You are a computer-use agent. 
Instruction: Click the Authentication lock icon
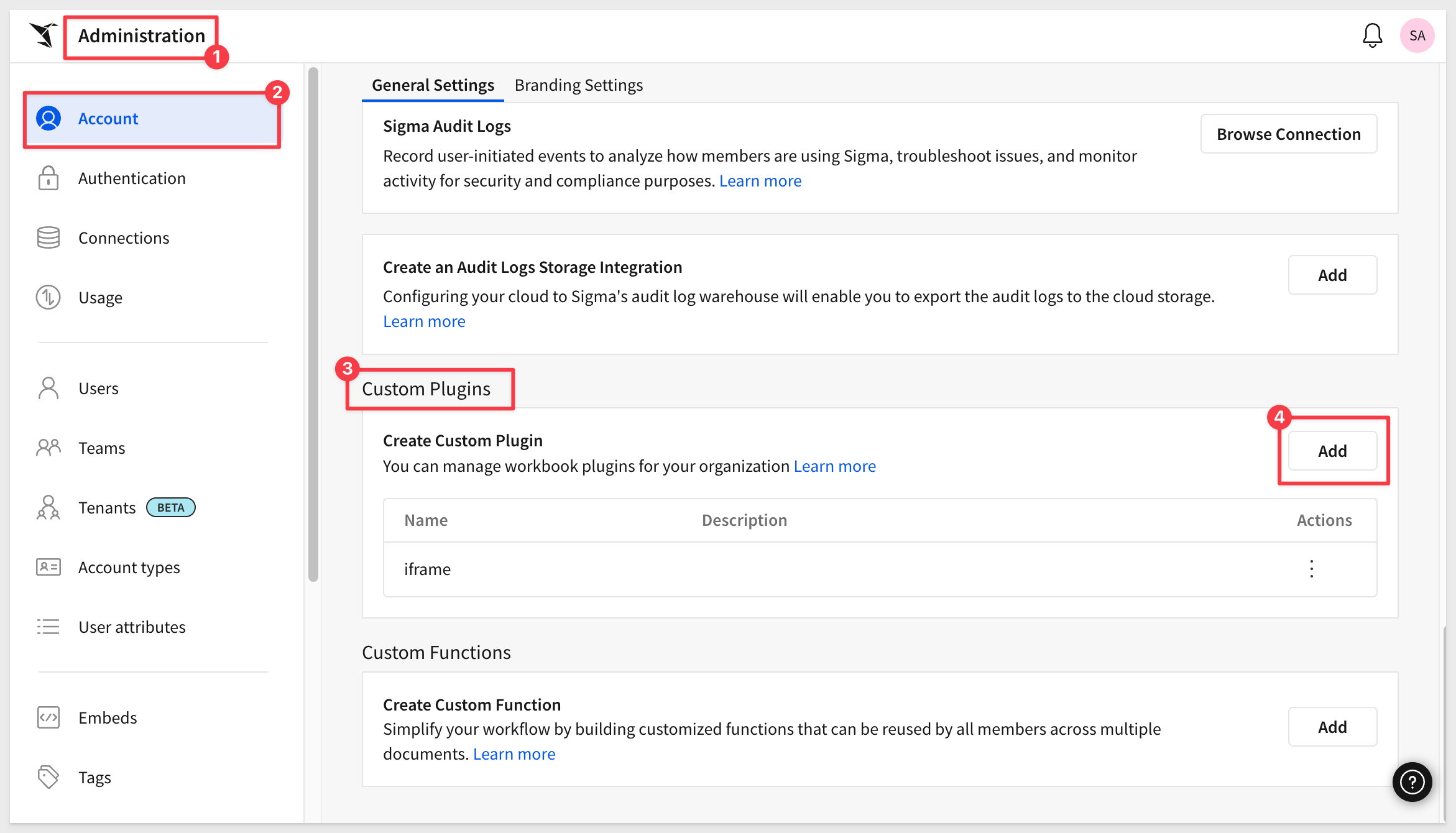pyautogui.click(x=48, y=178)
